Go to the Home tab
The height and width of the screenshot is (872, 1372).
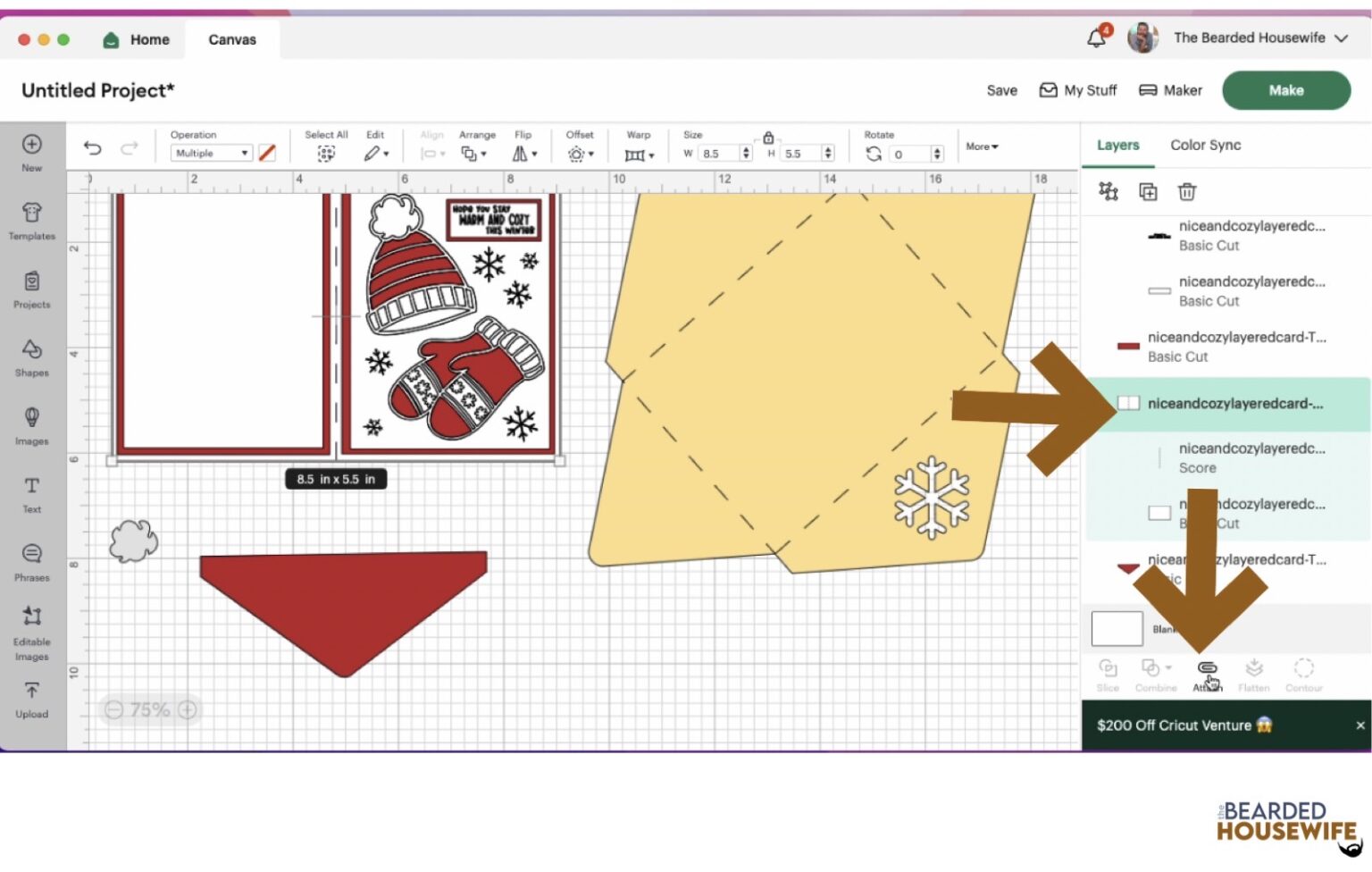[x=137, y=39]
